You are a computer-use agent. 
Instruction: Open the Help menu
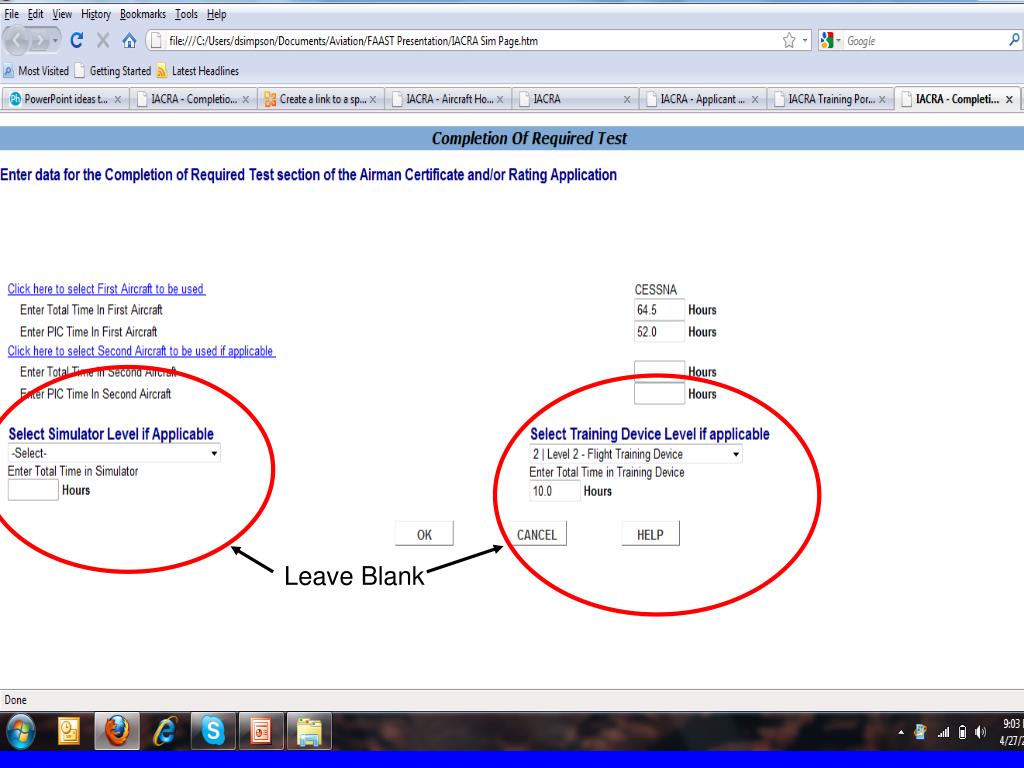pyautogui.click(x=217, y=14)
